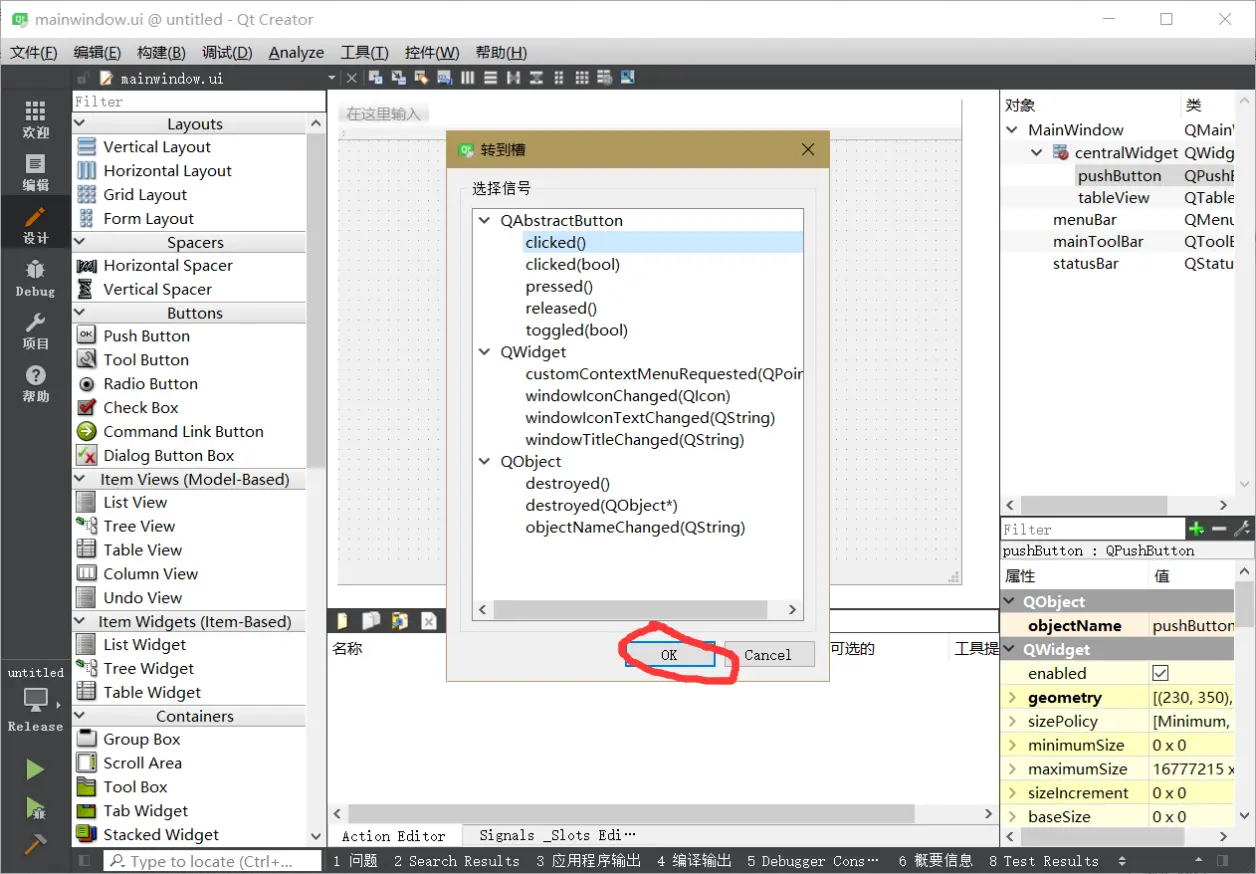1256x874 pixels.
Task: Close the mainwindow.ui document with X icon
Action: (x=351, y=78)
